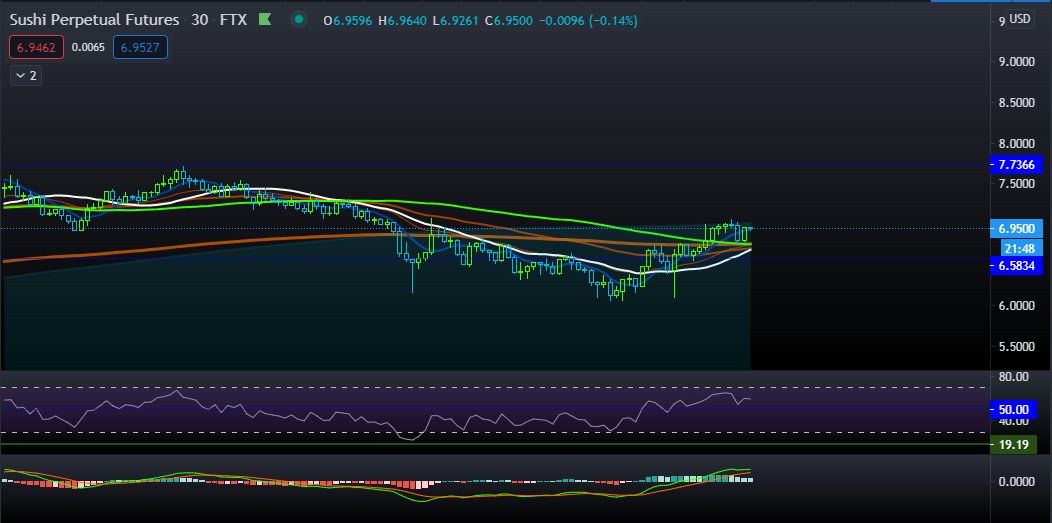Click the 7.5000 price axis label
1052x523 pixels.
(x=1017, y=184)
